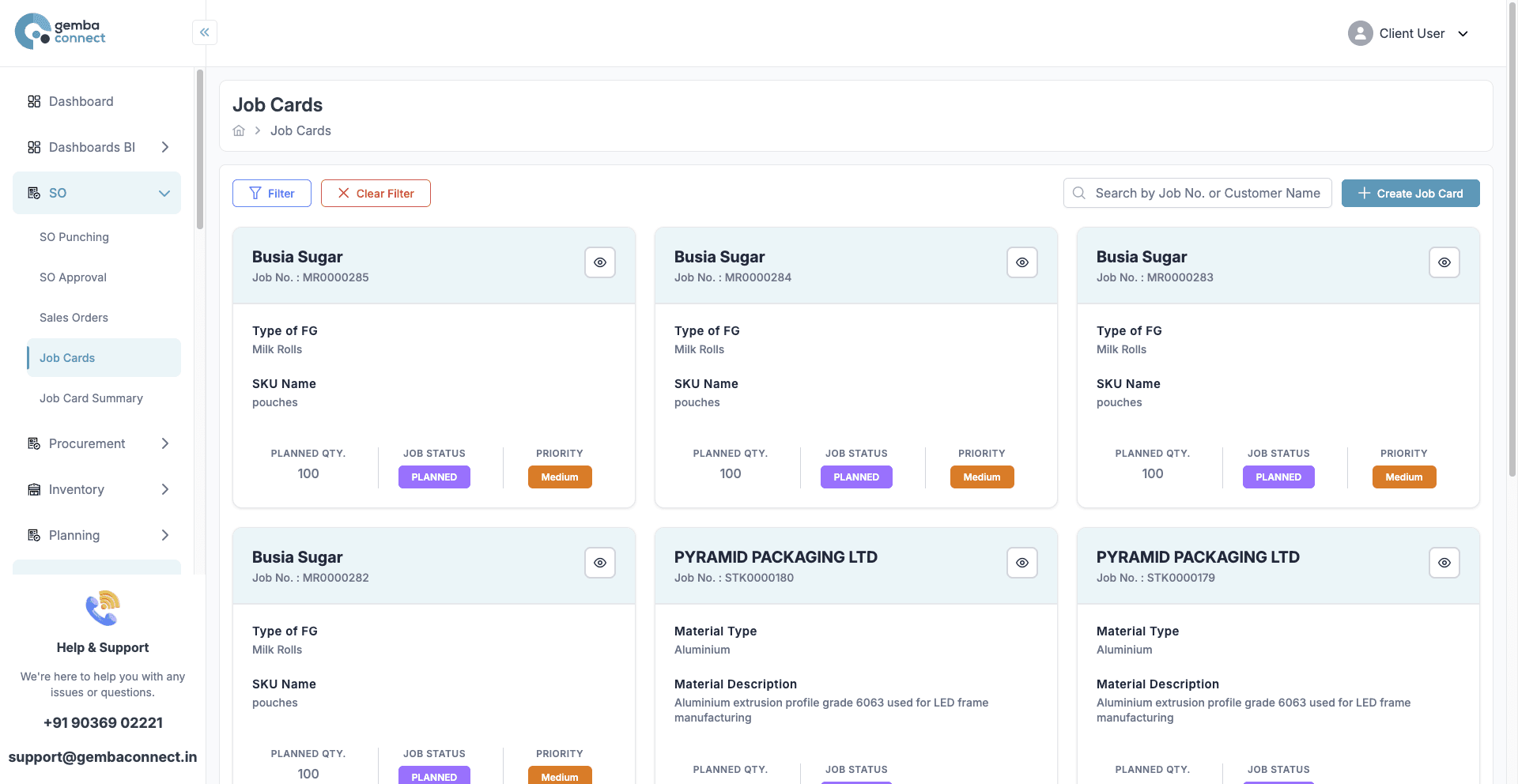Image resolution: width=1518 pixels, height=784 pixels.
Task: Click the Help & Support phone icon
Action: 103,608
